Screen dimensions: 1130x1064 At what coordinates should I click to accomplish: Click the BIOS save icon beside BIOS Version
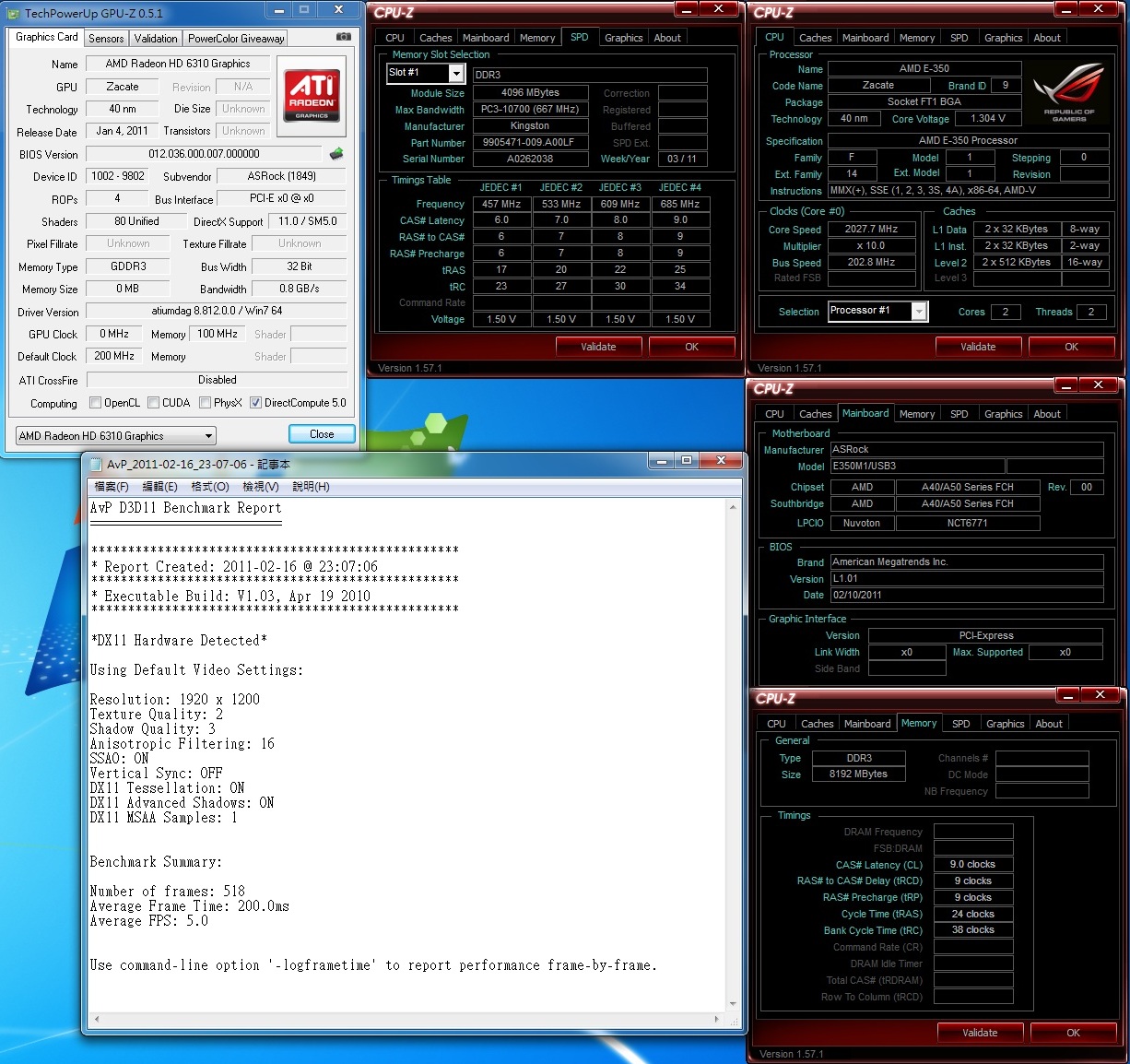[x=336, y=154]
